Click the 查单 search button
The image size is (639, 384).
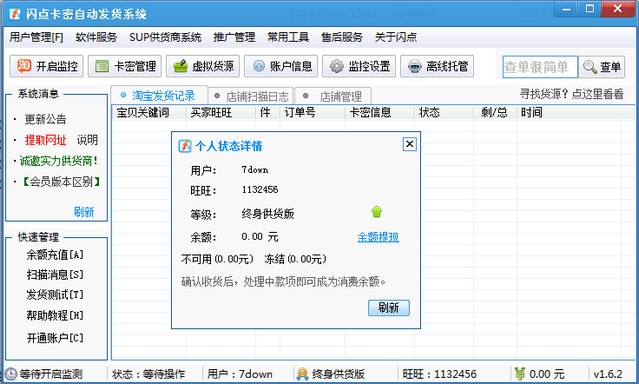pyautogui.click(x=602, y=67)
